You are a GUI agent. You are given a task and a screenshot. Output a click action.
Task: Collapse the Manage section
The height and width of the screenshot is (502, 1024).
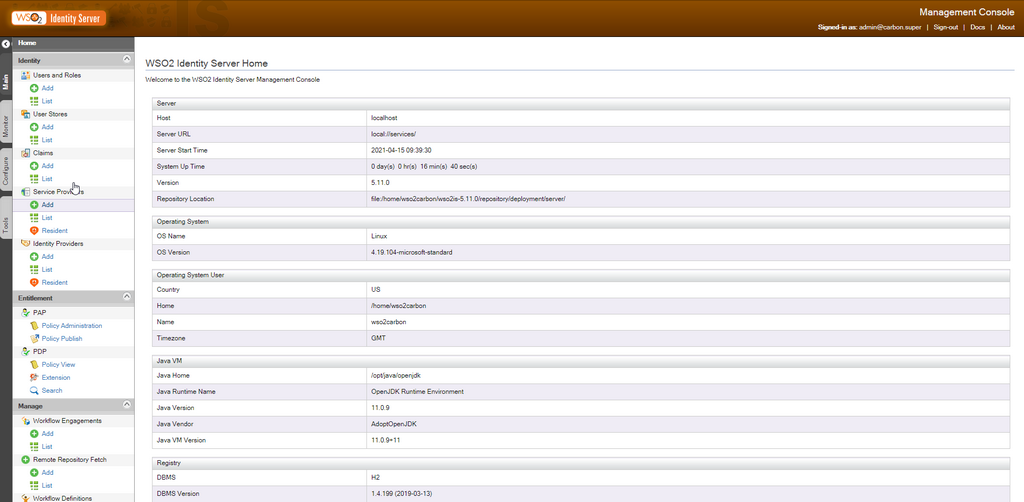(x=126, y=406)
